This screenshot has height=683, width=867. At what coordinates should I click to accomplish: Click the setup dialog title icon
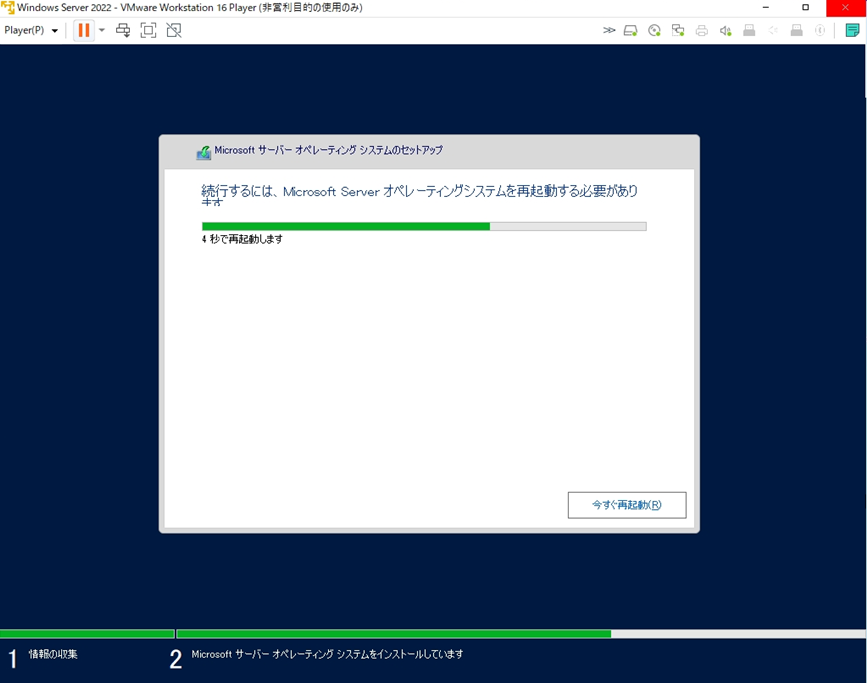tap(203, 152)
